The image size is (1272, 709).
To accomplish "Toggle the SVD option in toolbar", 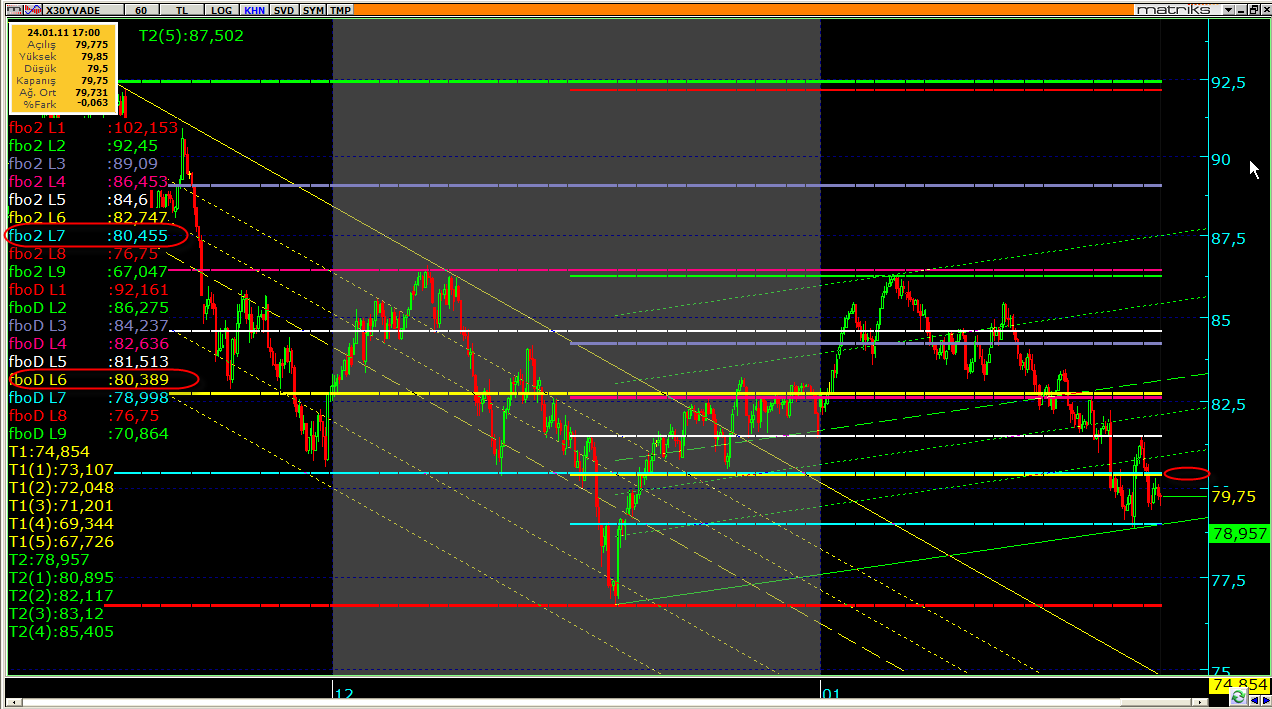I will pyautogui.click(x=284, y=9).
